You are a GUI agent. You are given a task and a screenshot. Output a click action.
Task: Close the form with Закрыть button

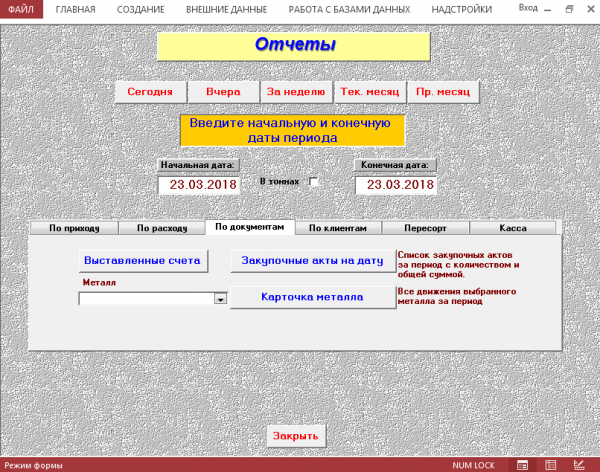coord(296,436)
